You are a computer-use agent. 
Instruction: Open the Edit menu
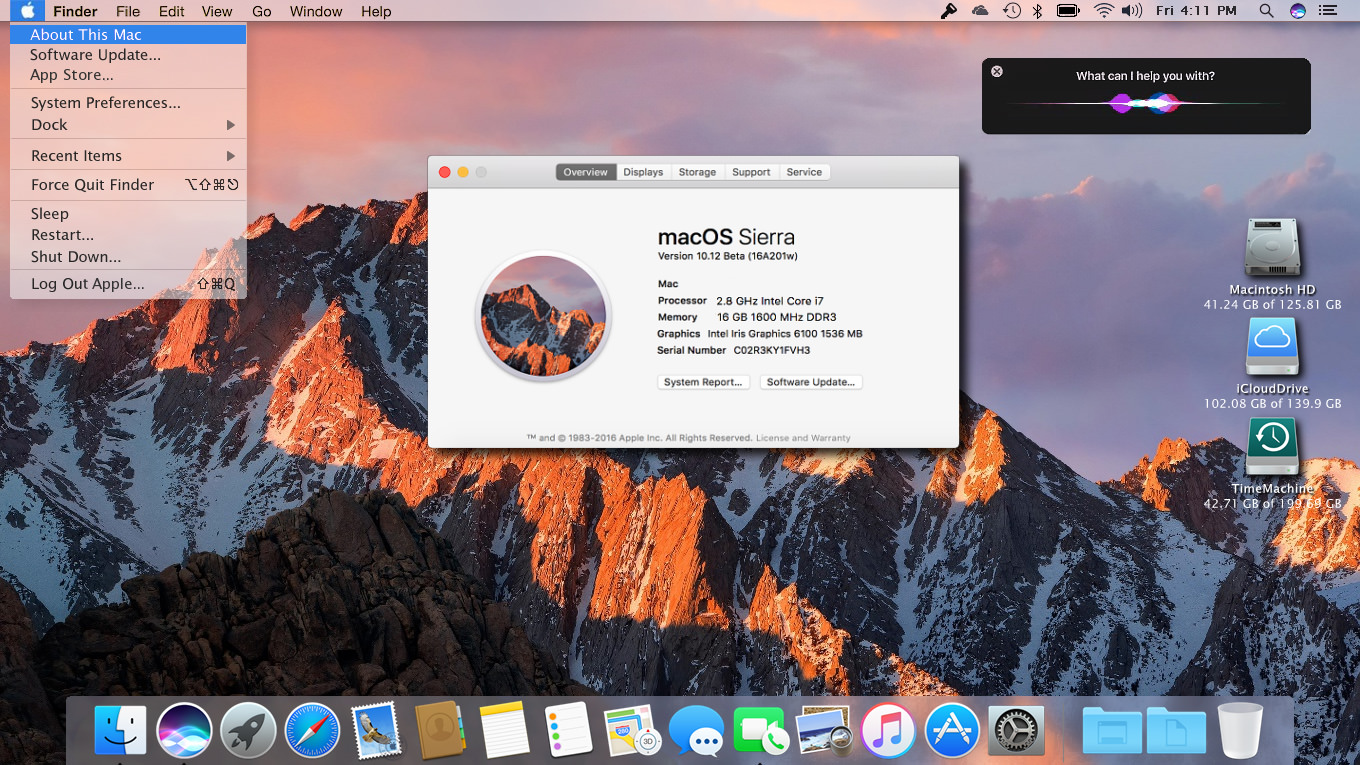172,11
